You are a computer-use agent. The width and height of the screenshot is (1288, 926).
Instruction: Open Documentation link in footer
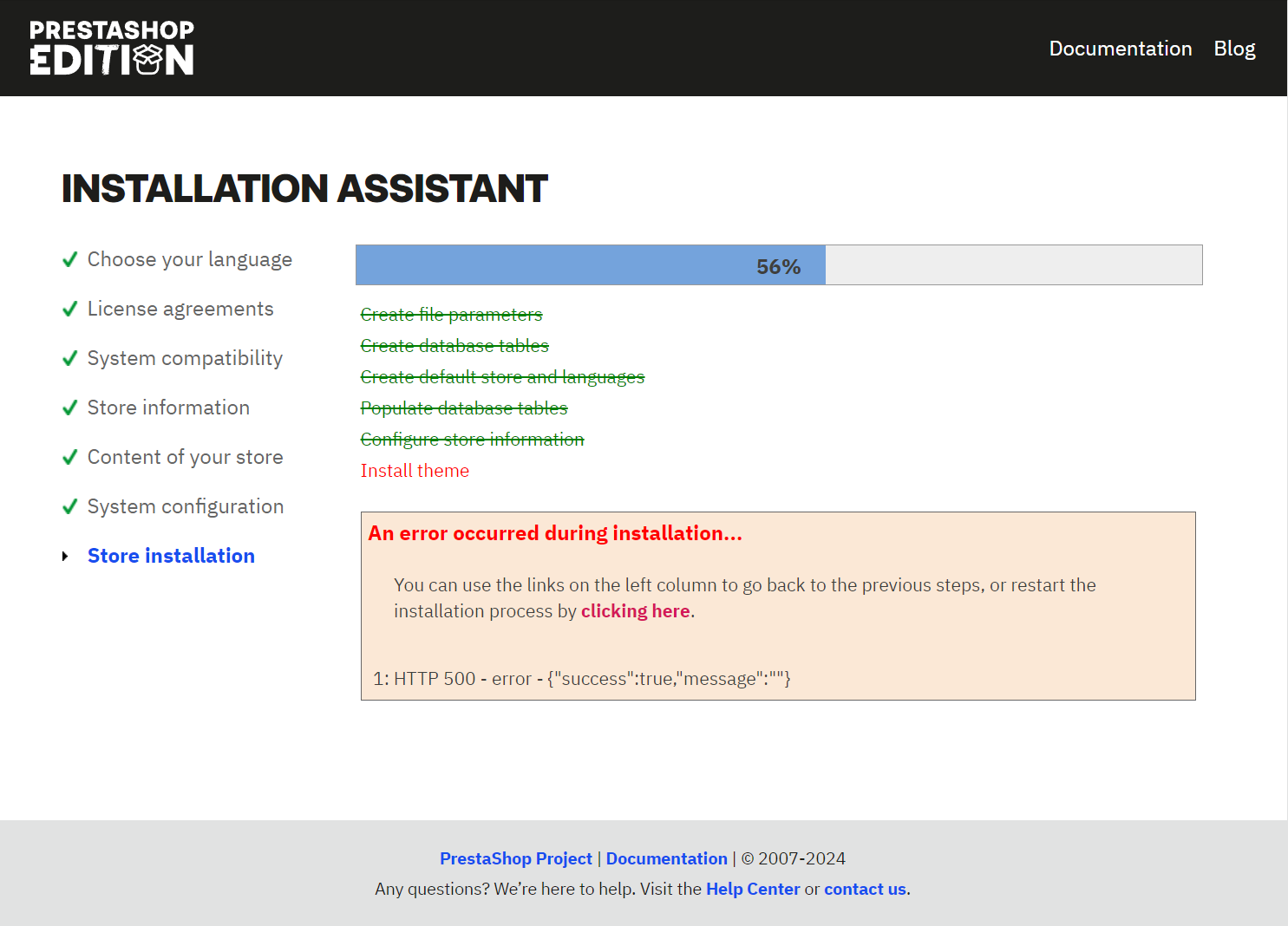(x=667, y=858)
